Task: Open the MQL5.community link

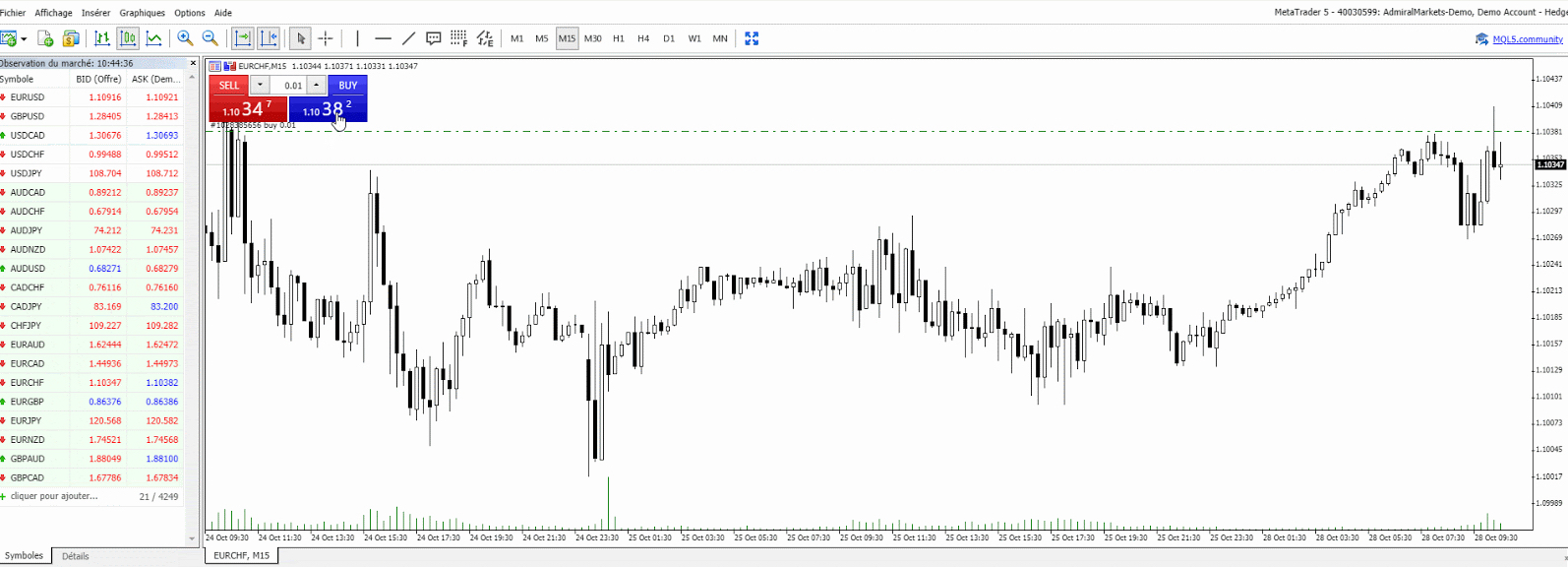Action: click(x=1527, y=39)
